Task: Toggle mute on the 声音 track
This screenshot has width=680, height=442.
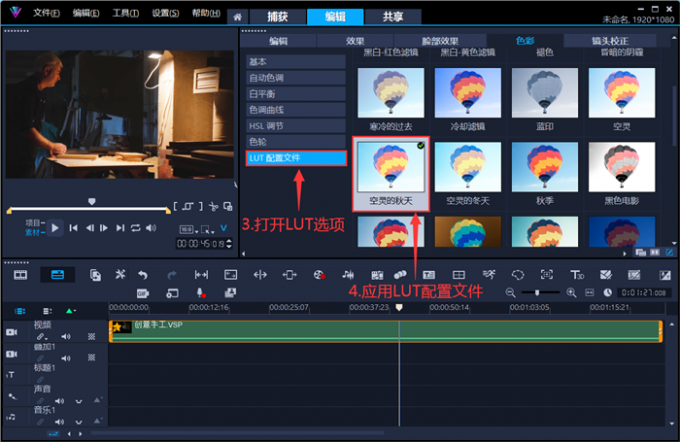Action: coord(66,400)
